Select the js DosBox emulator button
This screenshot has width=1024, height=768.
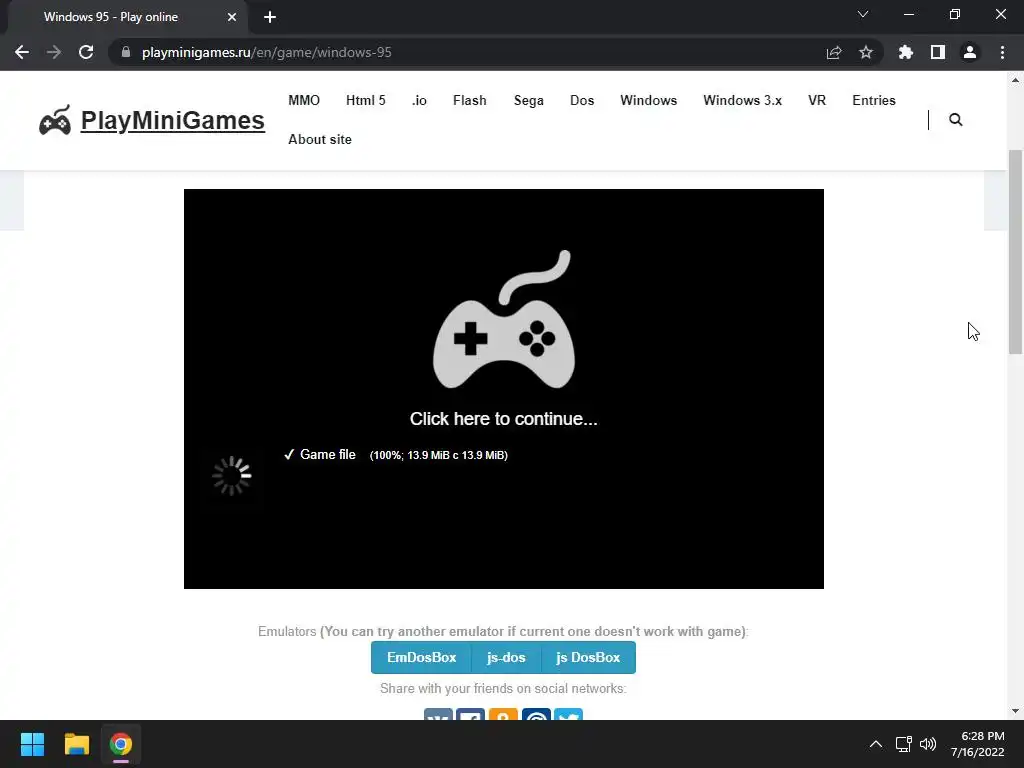coord(588,658)
